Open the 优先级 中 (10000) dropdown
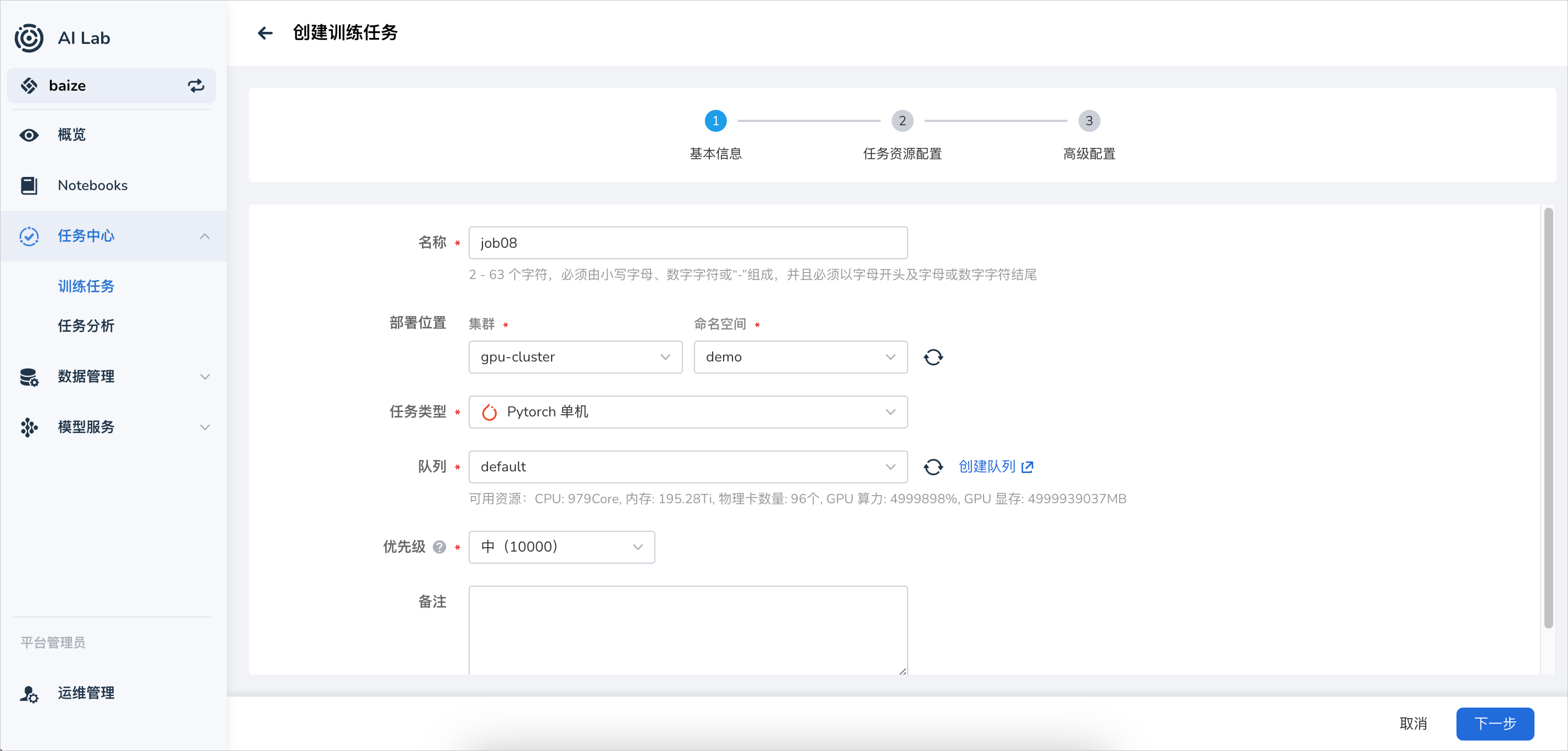1568x751 pixels. click(562, 547)
